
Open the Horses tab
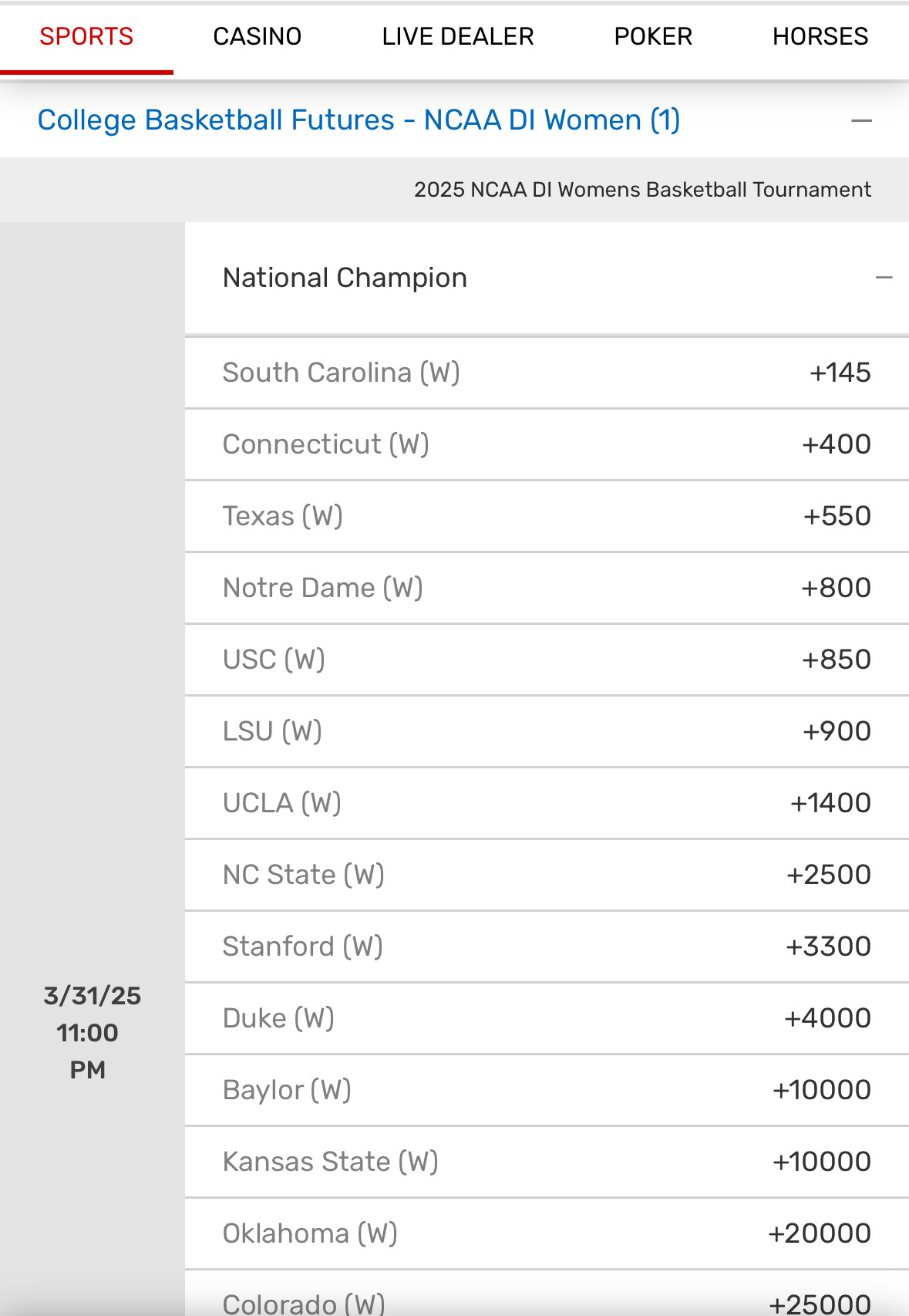820,36
